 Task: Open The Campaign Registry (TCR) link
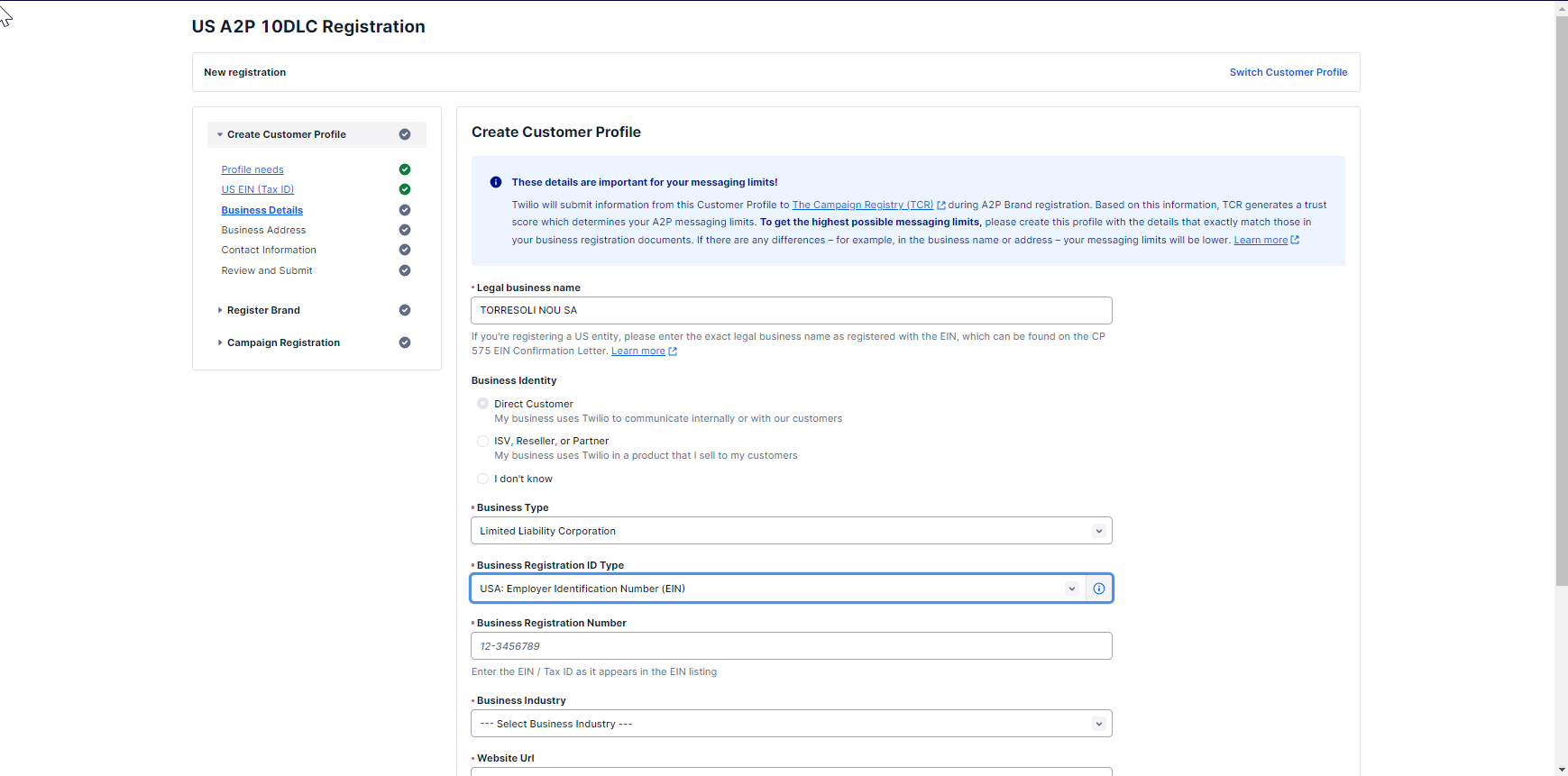[862, 205]
